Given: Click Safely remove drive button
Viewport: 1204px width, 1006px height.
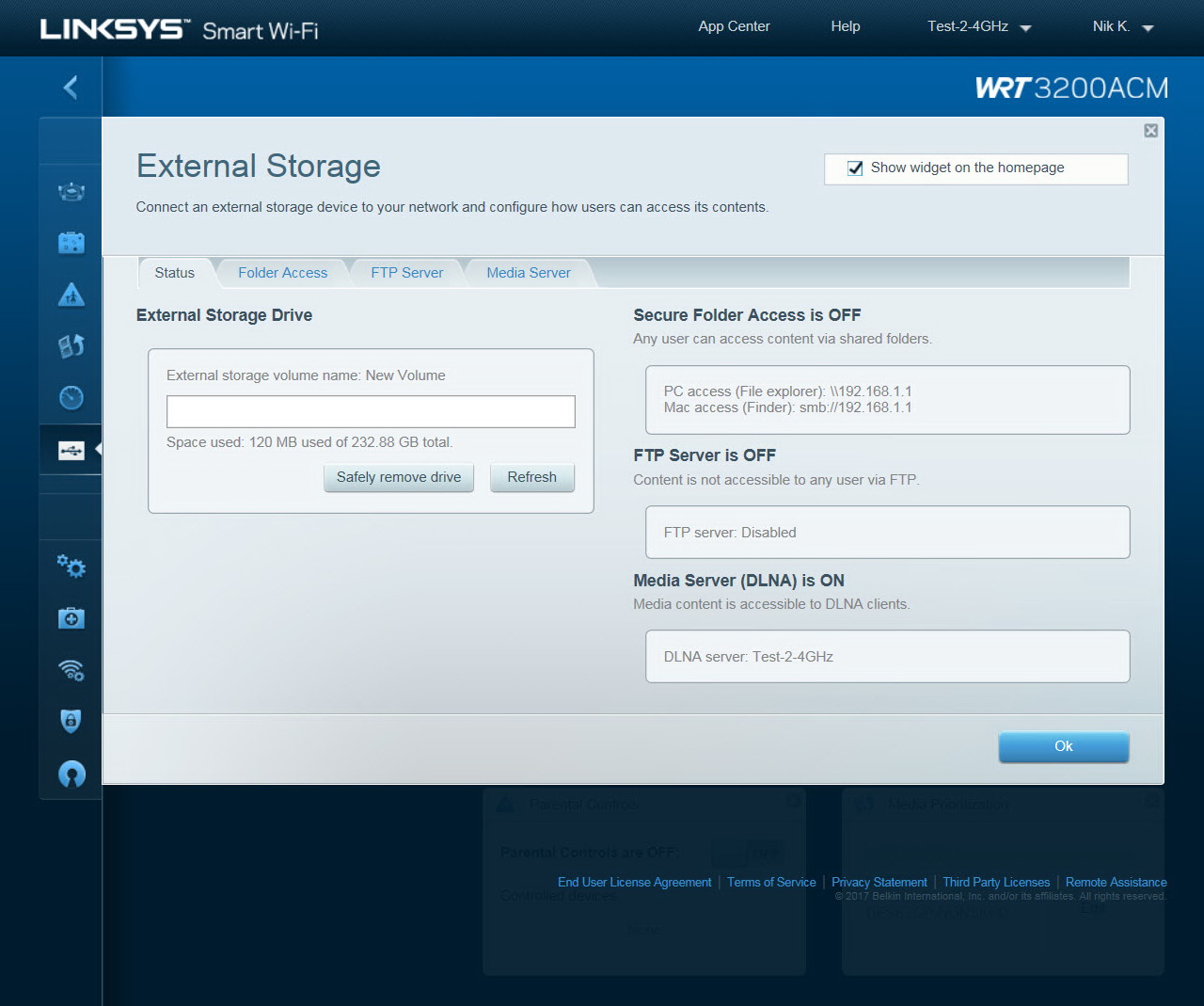Looking at the screenshot, I should [x=399, y=477].
